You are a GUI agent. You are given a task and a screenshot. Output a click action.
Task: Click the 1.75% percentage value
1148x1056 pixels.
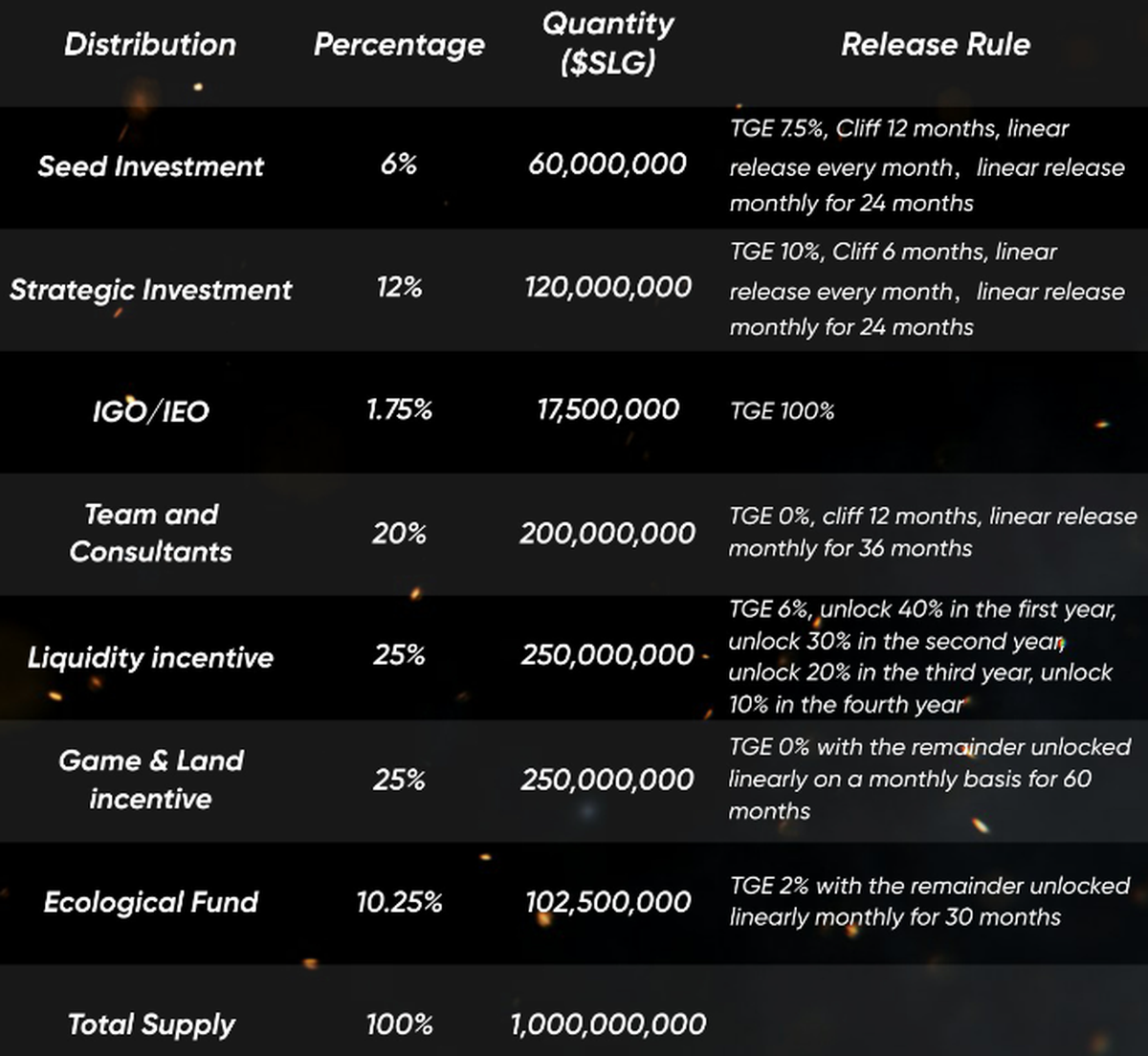point(399,409)
